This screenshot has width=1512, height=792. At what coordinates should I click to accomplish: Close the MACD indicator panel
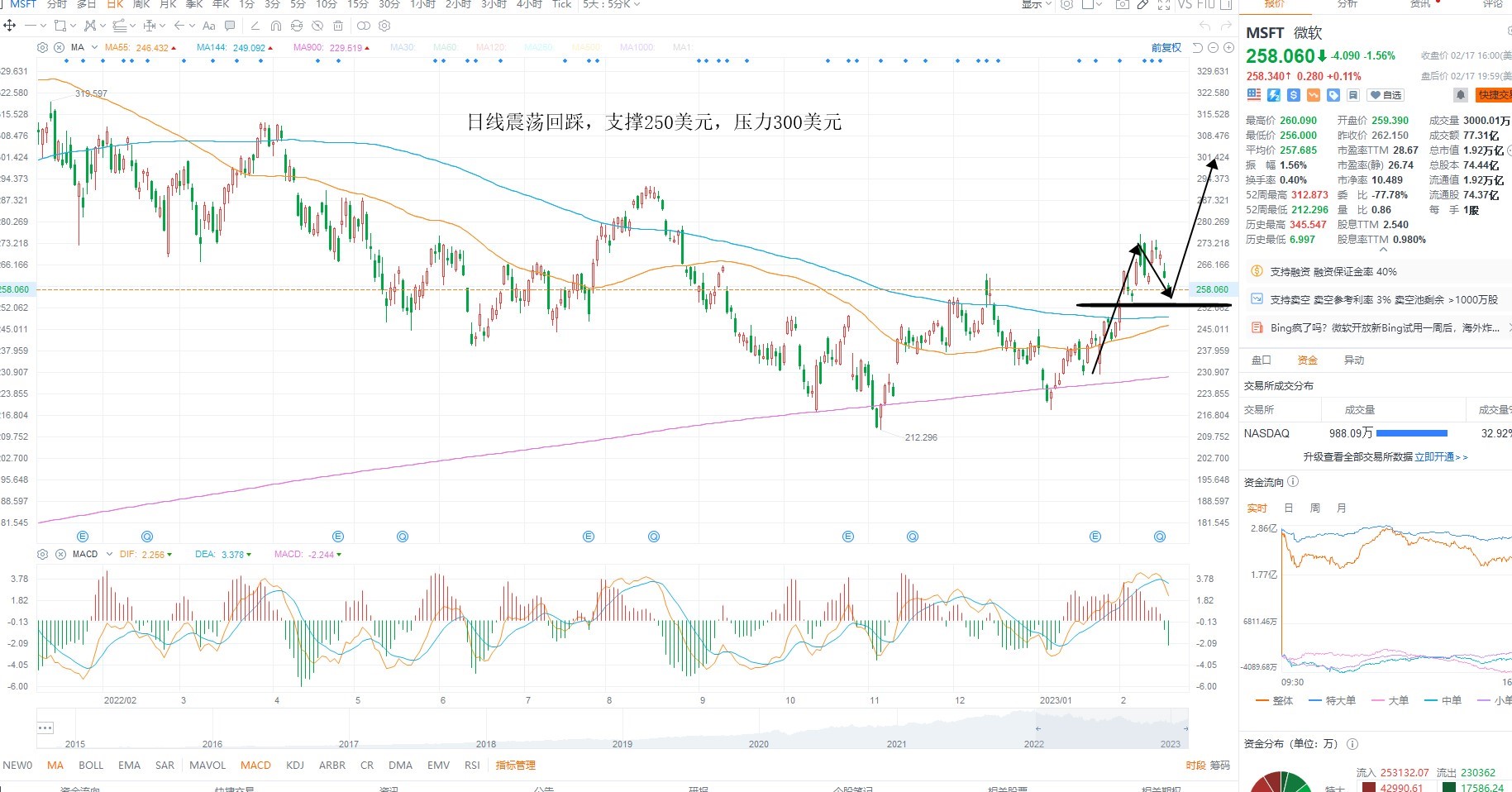tap(60, 554)
